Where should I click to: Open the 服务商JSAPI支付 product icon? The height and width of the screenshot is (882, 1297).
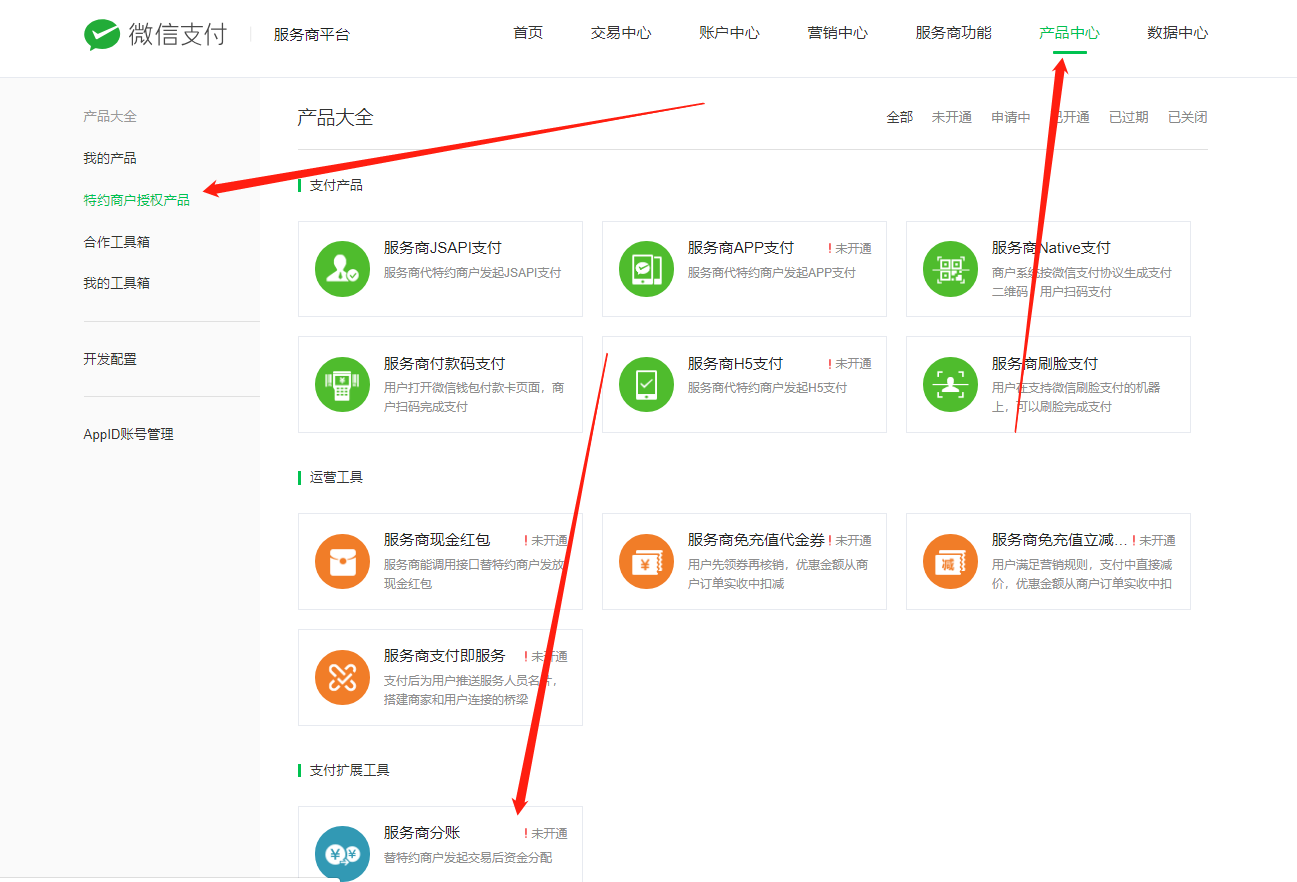click(342, 269)
